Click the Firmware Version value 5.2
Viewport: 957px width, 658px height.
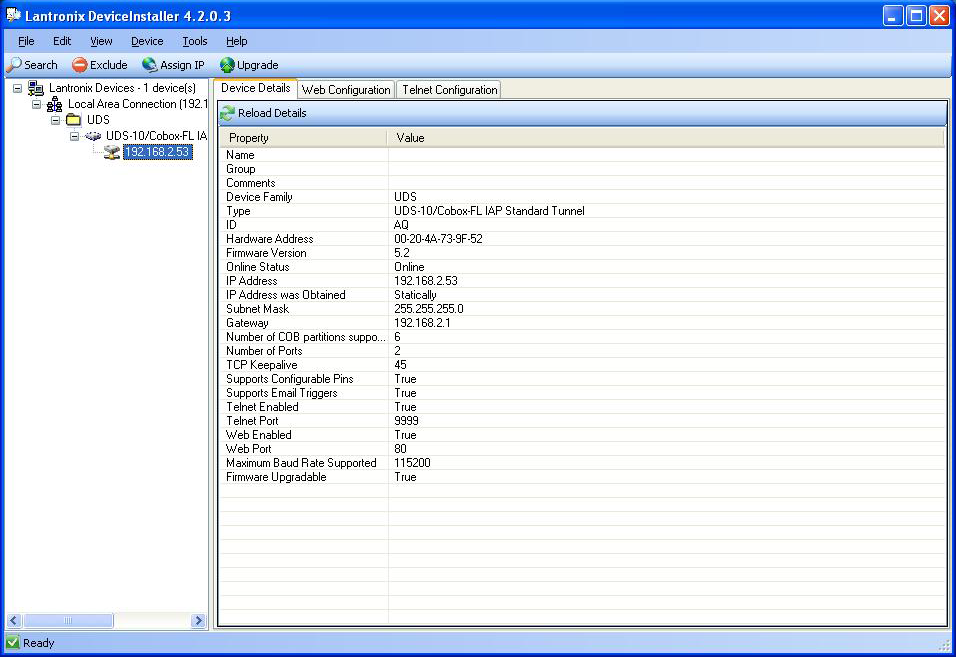402,253
